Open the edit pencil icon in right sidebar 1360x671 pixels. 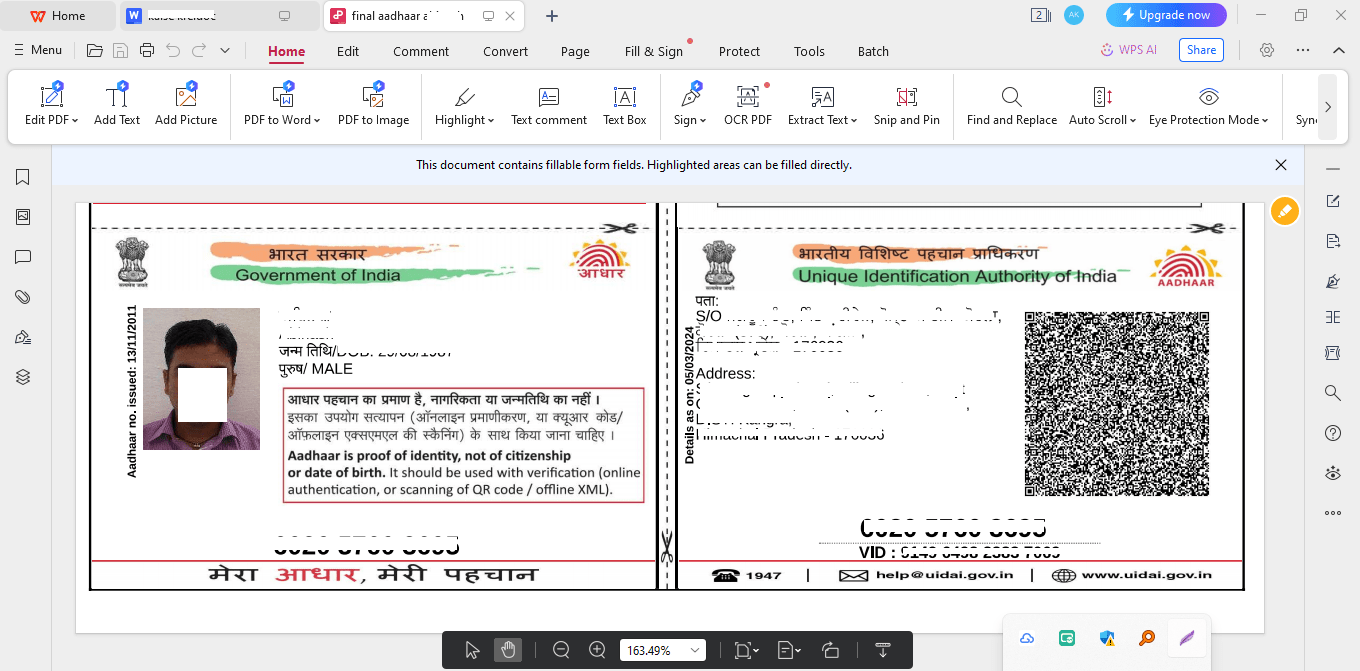[x=1332, y=201]
